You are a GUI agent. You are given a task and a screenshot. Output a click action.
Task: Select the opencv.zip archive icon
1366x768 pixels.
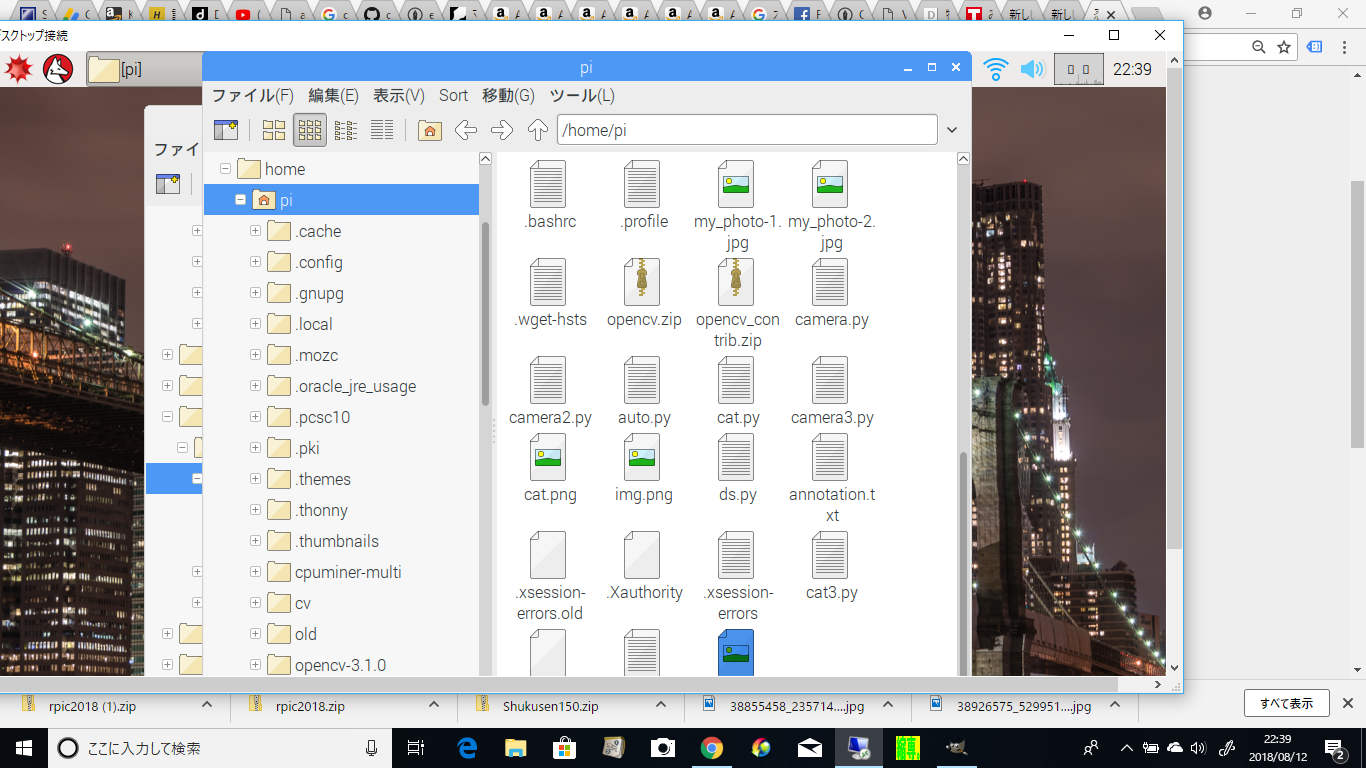(x=642, y=283)
